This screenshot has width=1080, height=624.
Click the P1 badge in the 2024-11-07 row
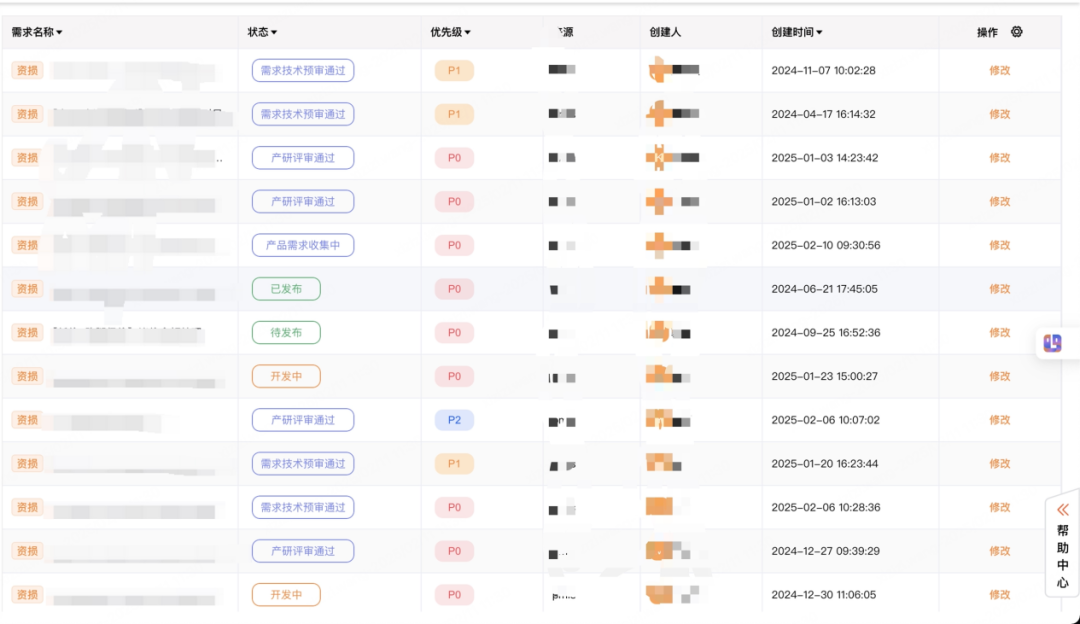click(454, 70)
